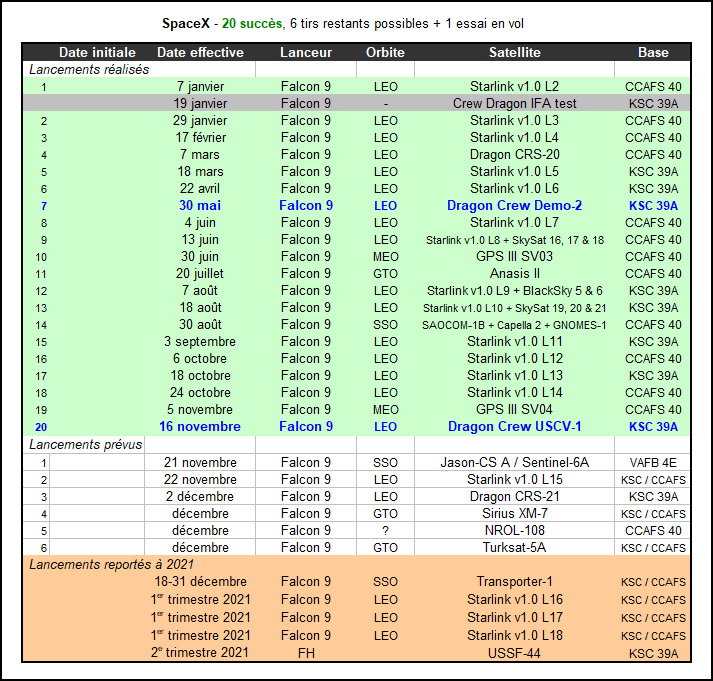Click 'Dragon Crew USCV-1' blue cell

coord(514,426)
